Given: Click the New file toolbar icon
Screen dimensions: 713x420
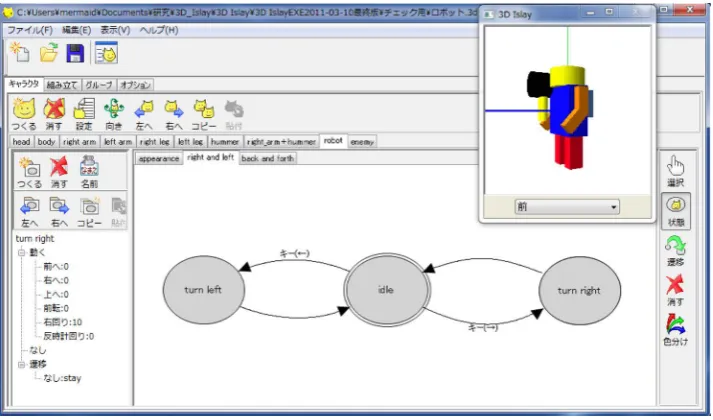Looking at the screenshot, I should coord(20,53).
